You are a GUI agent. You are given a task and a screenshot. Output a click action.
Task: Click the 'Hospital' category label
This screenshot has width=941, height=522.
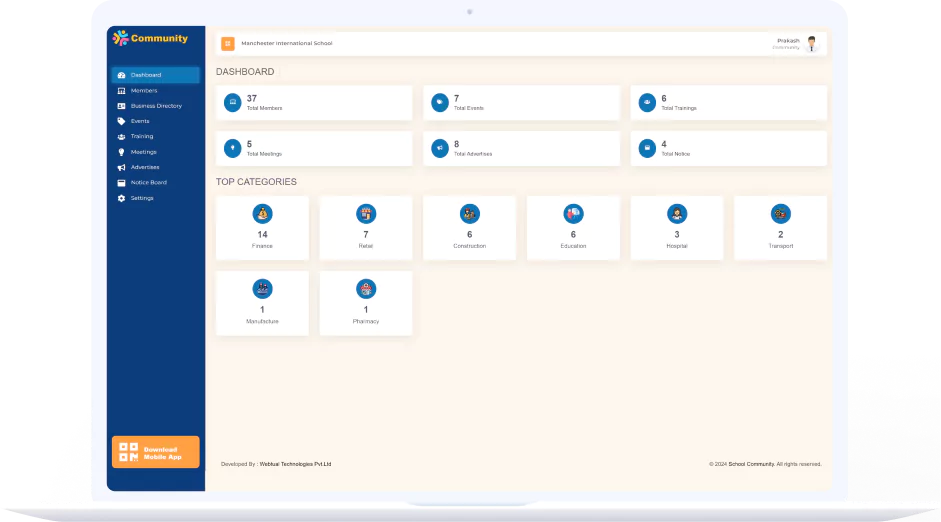click(677, 246)
